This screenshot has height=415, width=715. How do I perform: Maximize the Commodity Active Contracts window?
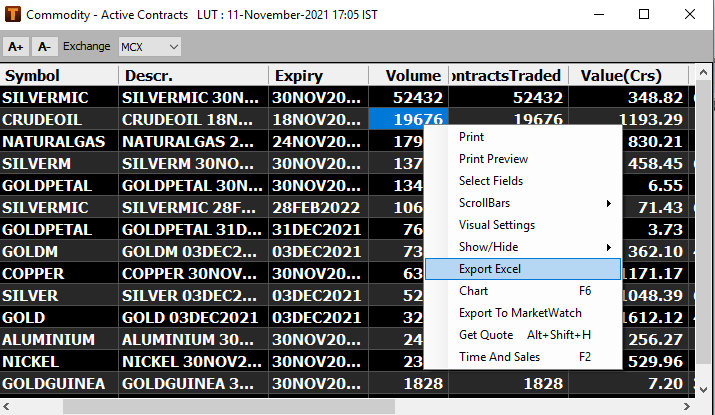tap(643, 15)
